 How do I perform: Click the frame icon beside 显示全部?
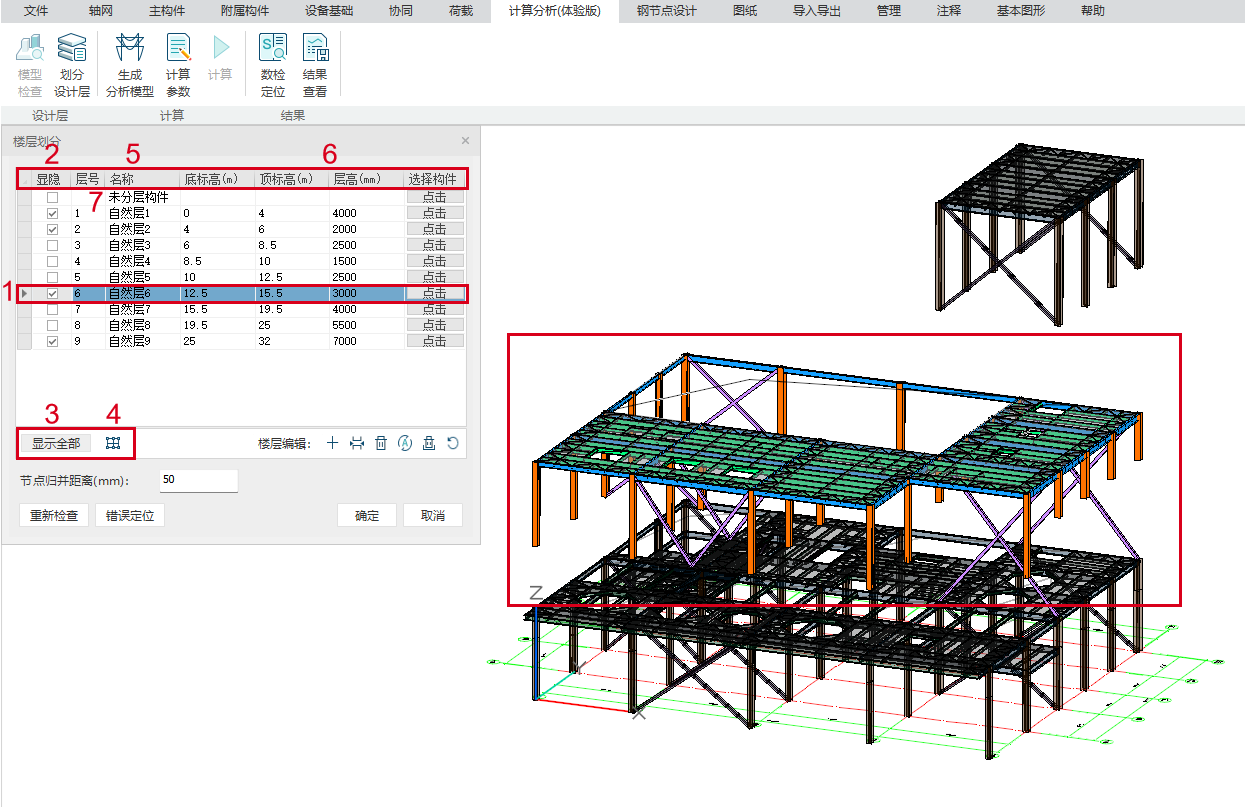click(x=113, y=443)
